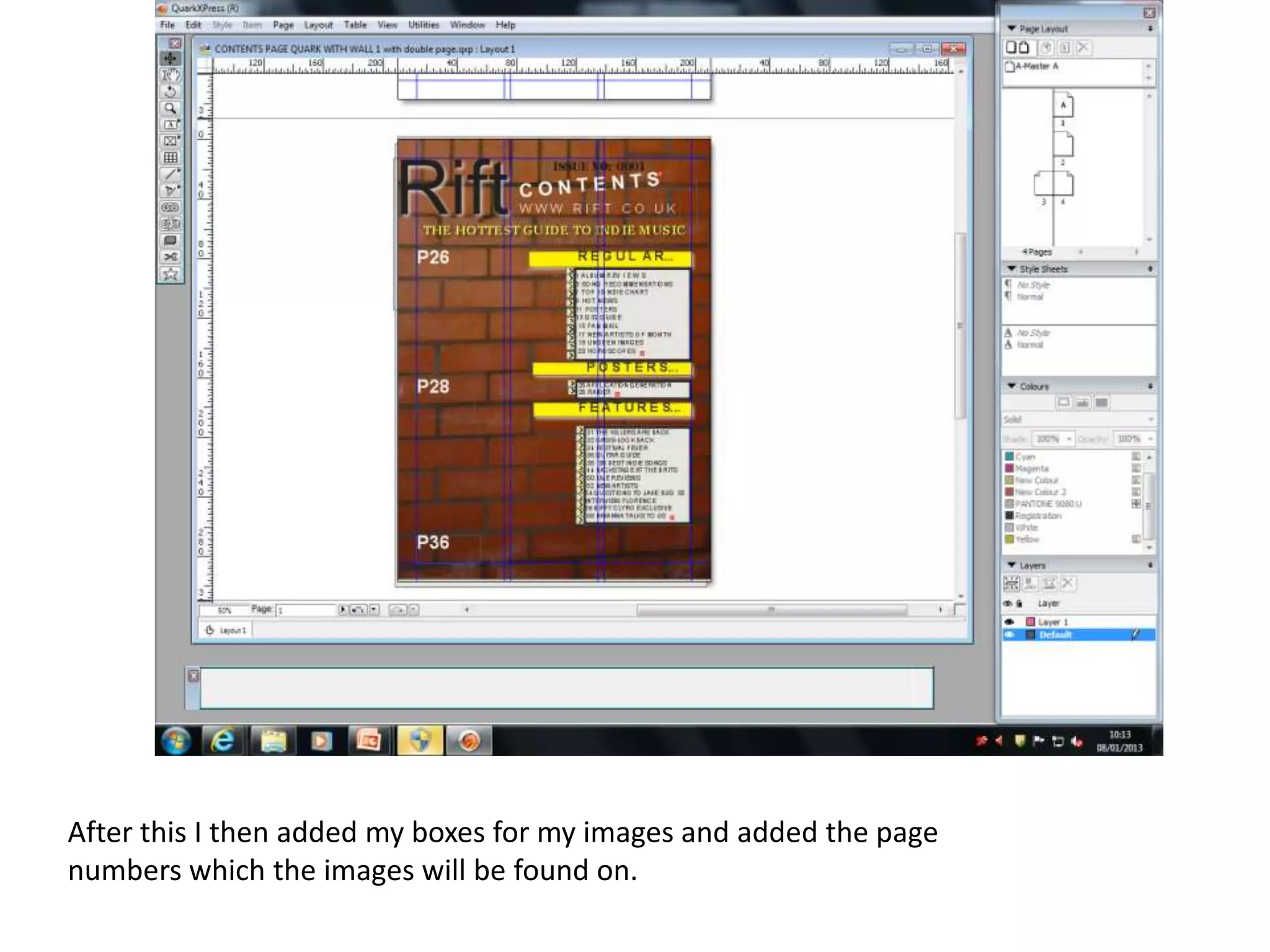Select the Item move tool
The height and width of the screenshot is (952, 1270).
170,59
